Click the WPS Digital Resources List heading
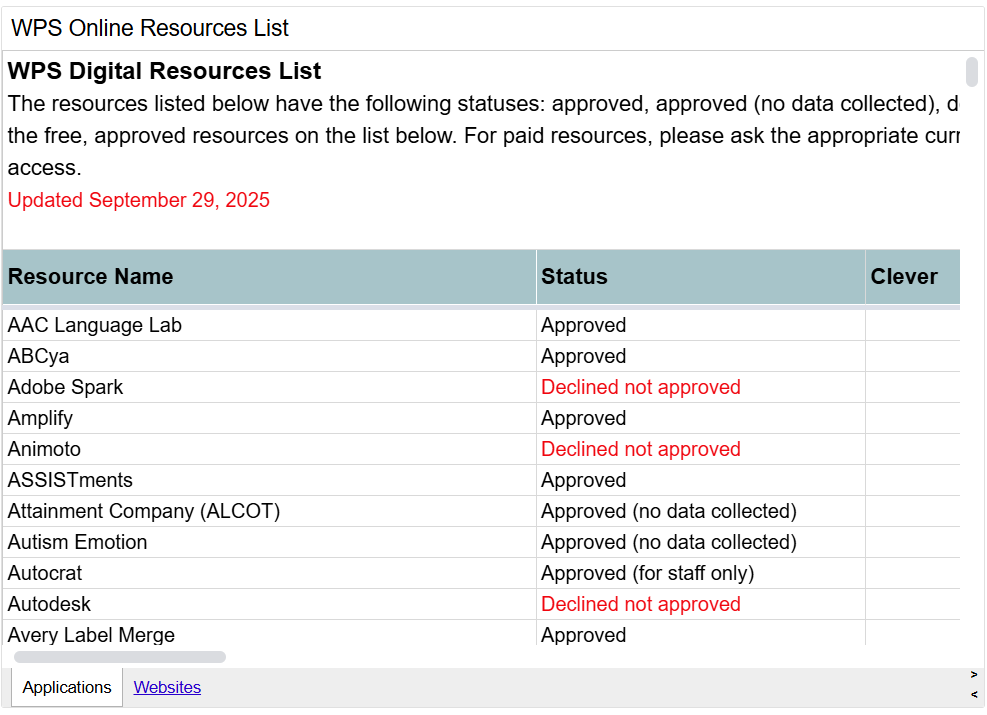The height and width of the screenshot is (715, 987). point(164,71)
